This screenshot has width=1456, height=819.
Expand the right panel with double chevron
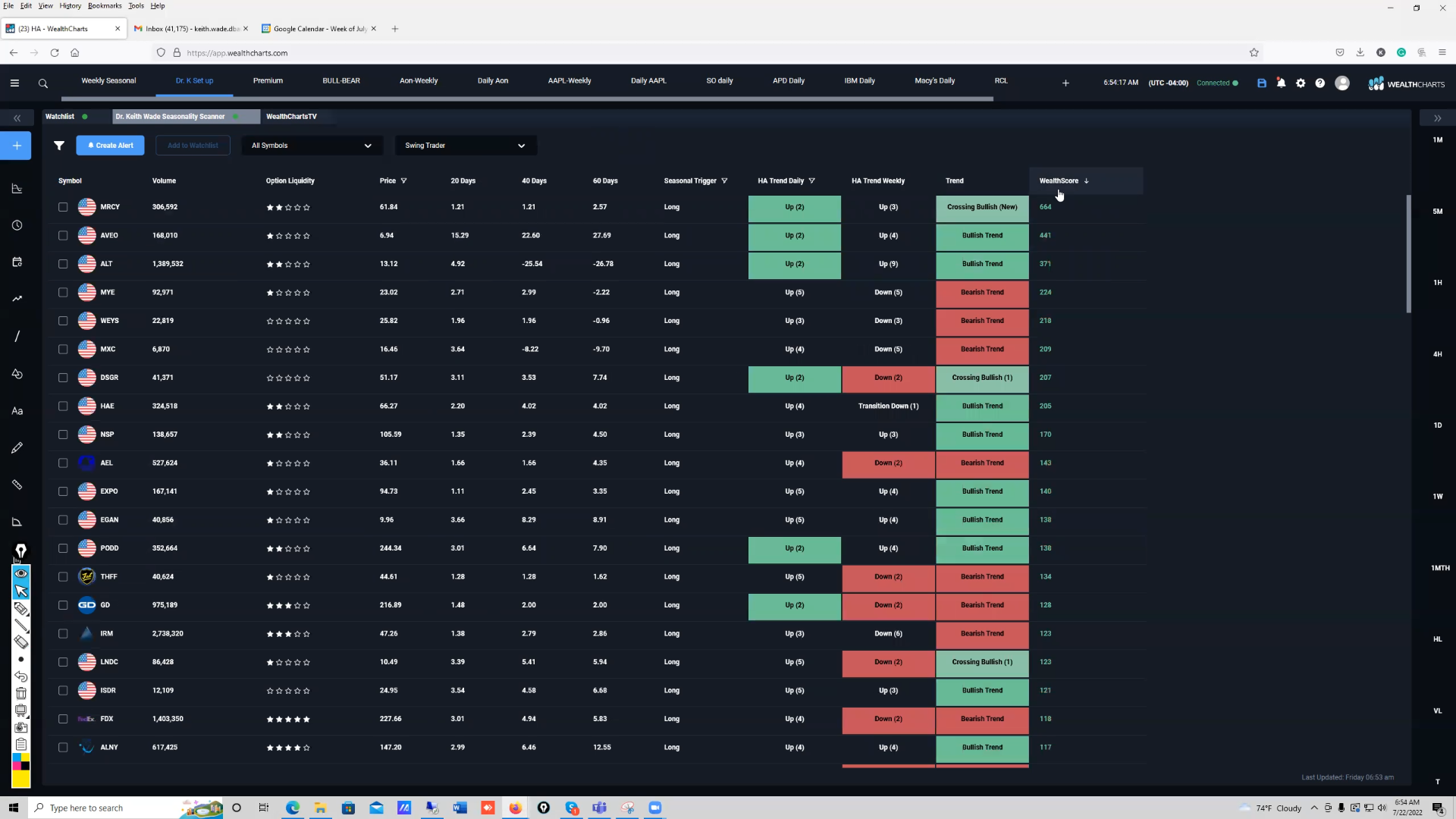point(1437,118)
